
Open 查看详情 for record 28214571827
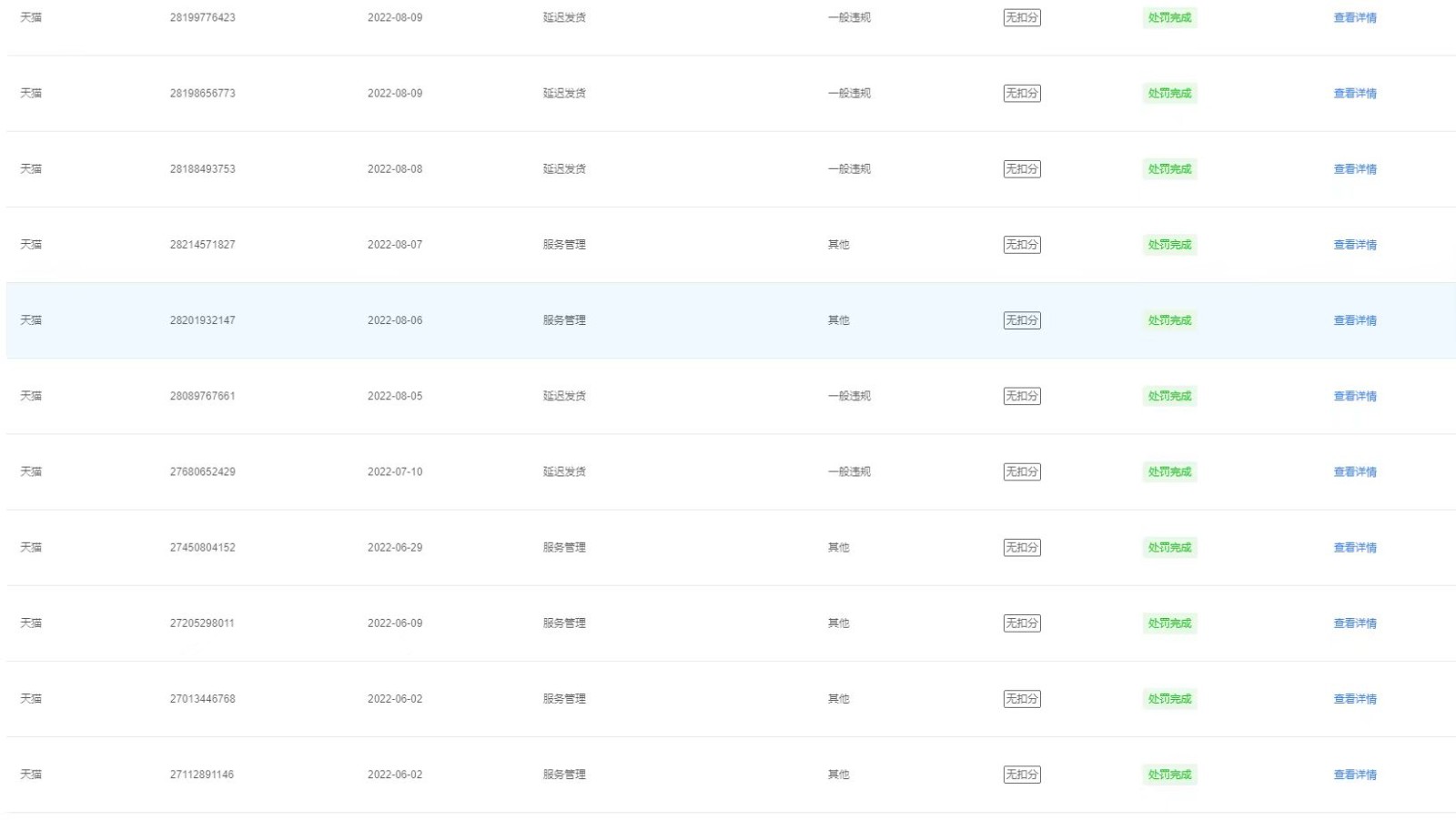point(1354,244)
